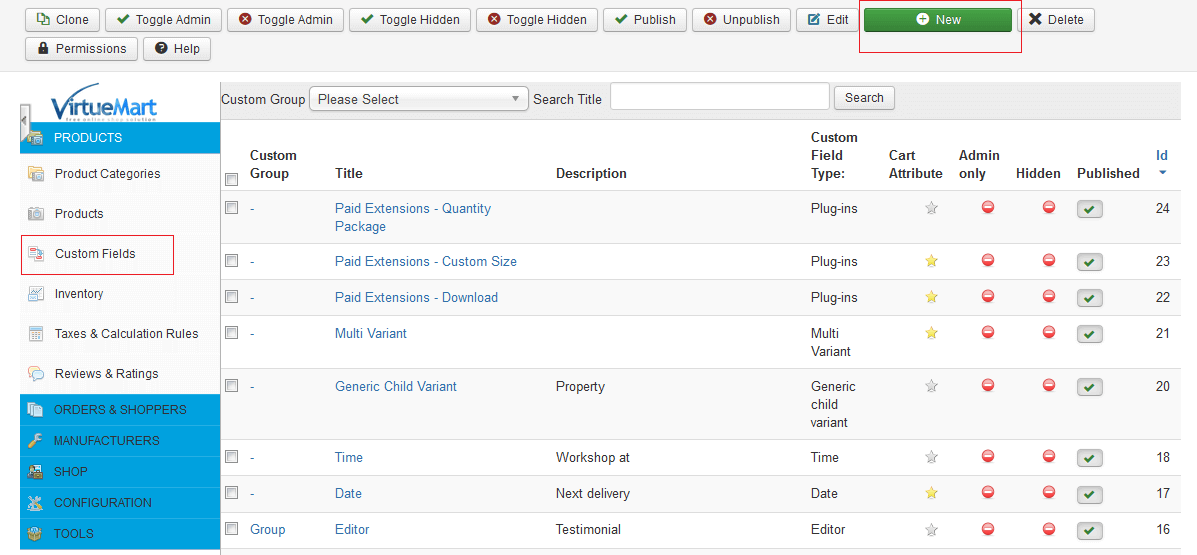Open the Editor custom field link
The height and width of the screenshot is (555, 1197).
(x=352, y=530)
